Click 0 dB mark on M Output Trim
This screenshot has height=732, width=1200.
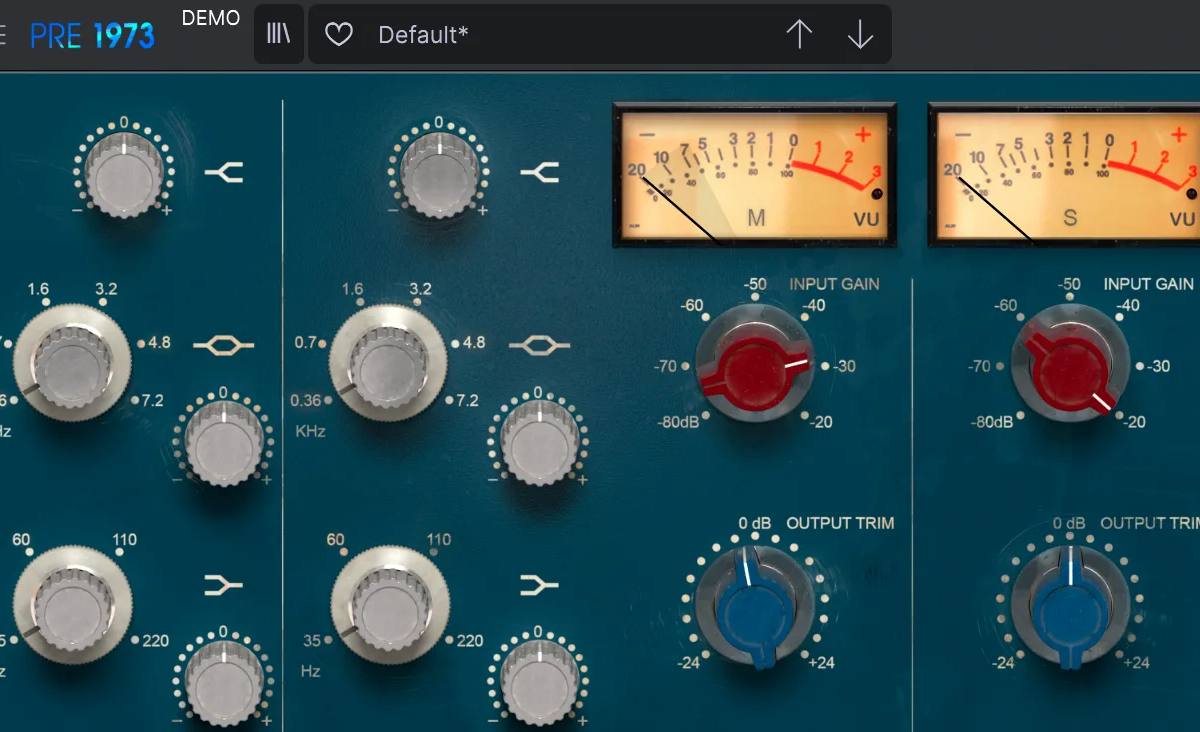tap(755, 523)
